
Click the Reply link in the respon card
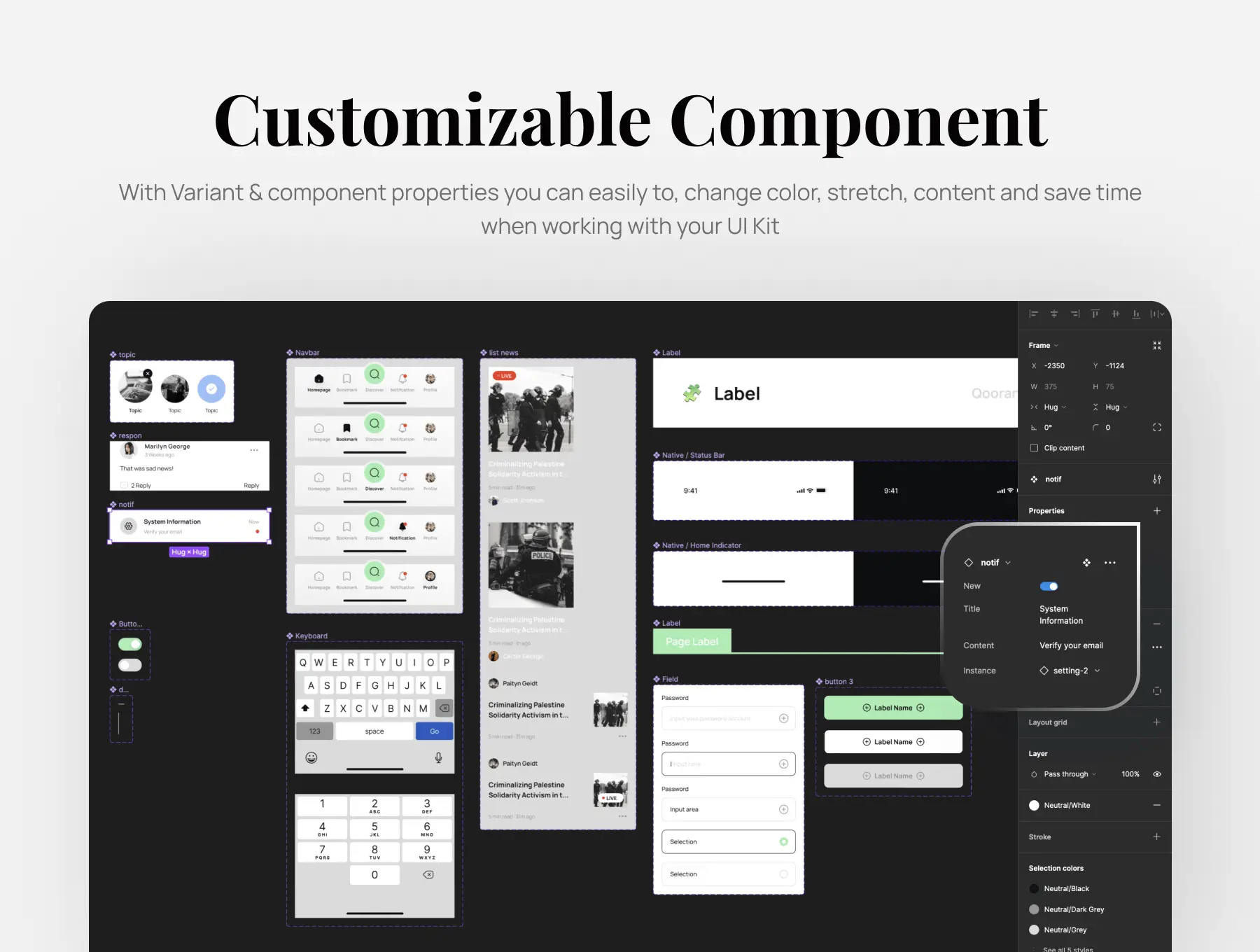coord(251,486)
